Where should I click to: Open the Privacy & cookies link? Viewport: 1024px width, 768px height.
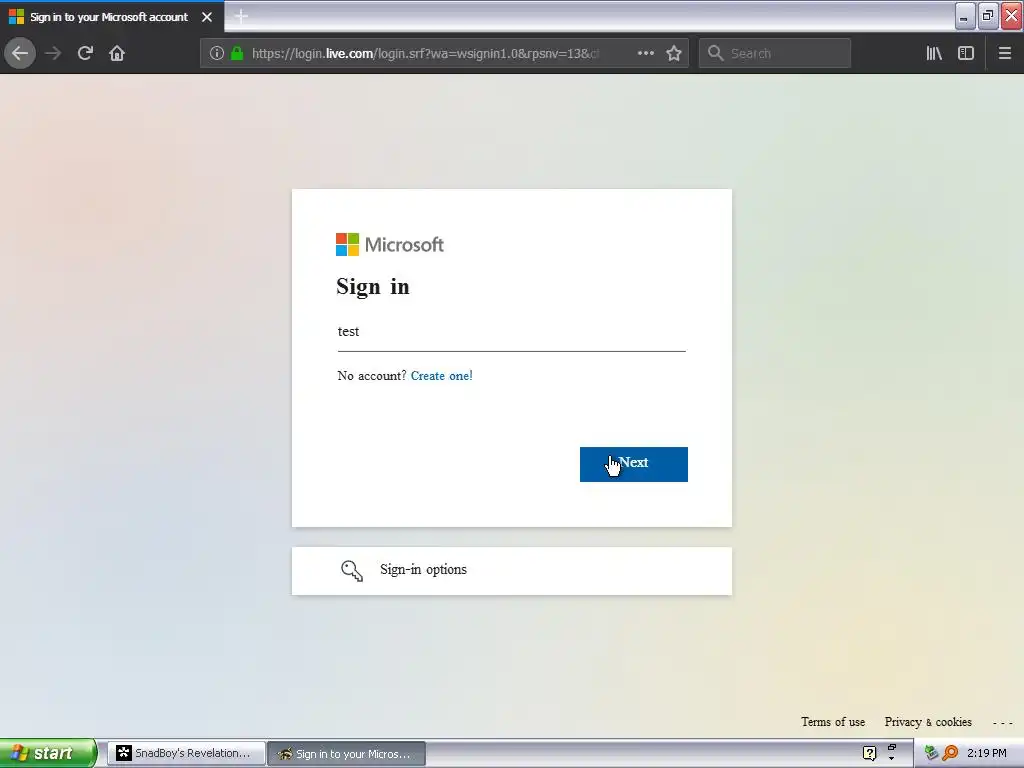coord(928,722)
